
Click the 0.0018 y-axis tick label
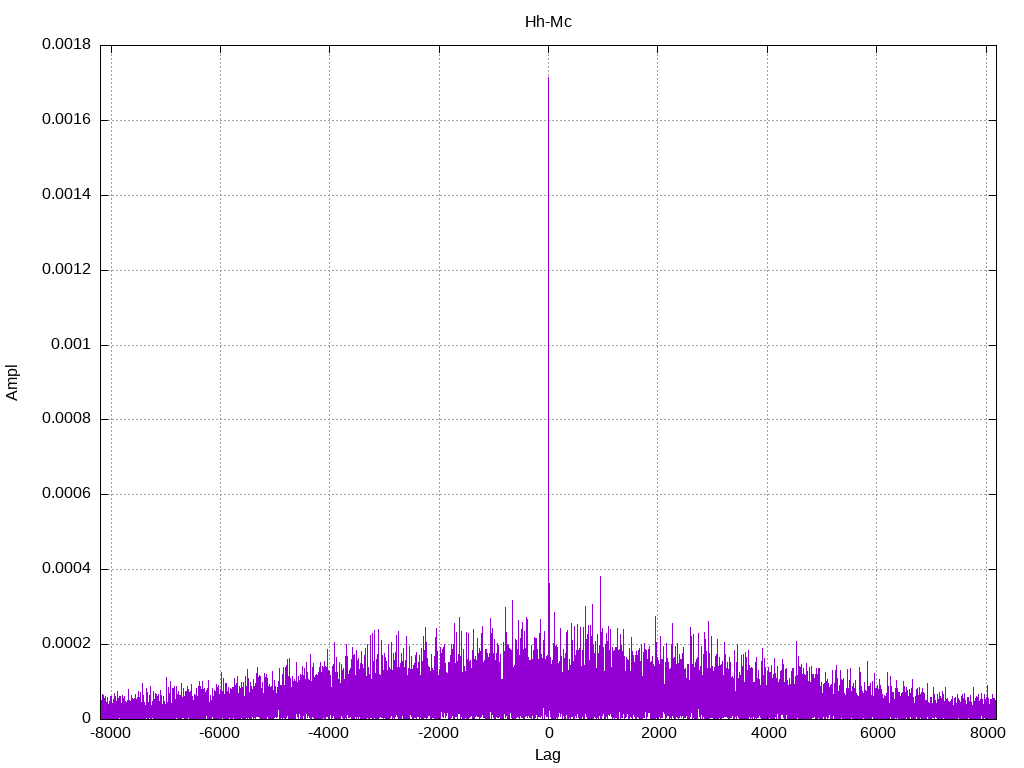(x=67, y=45)
